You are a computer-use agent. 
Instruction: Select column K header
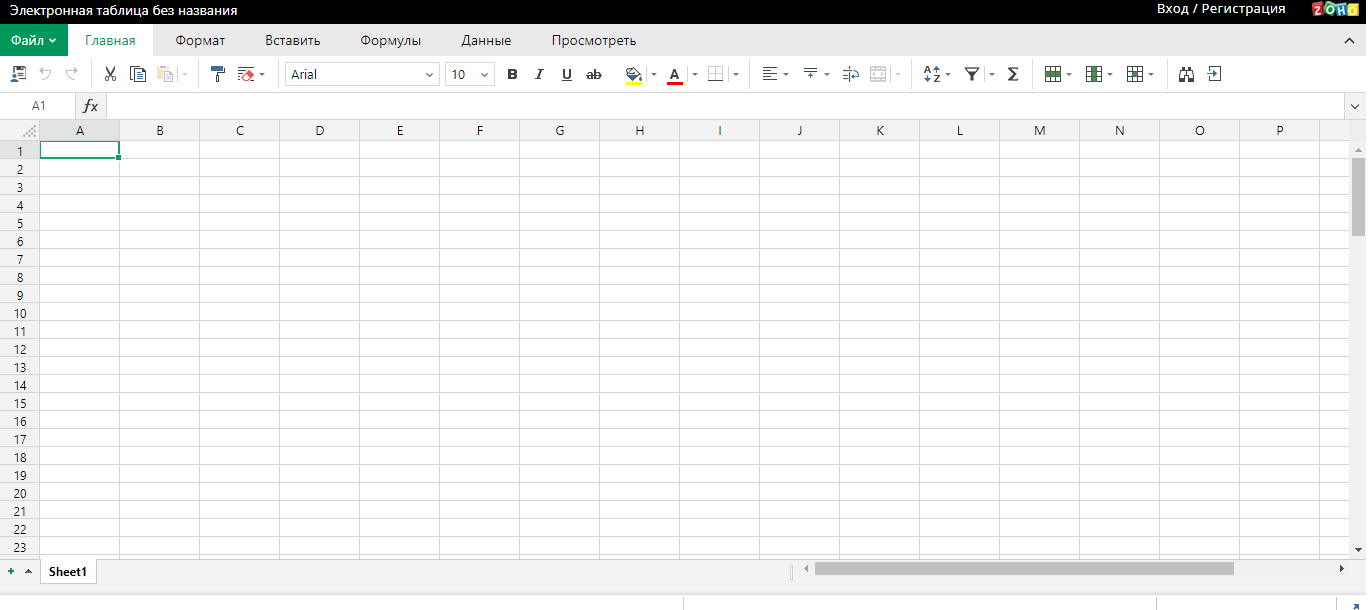[x=880, y=131]
